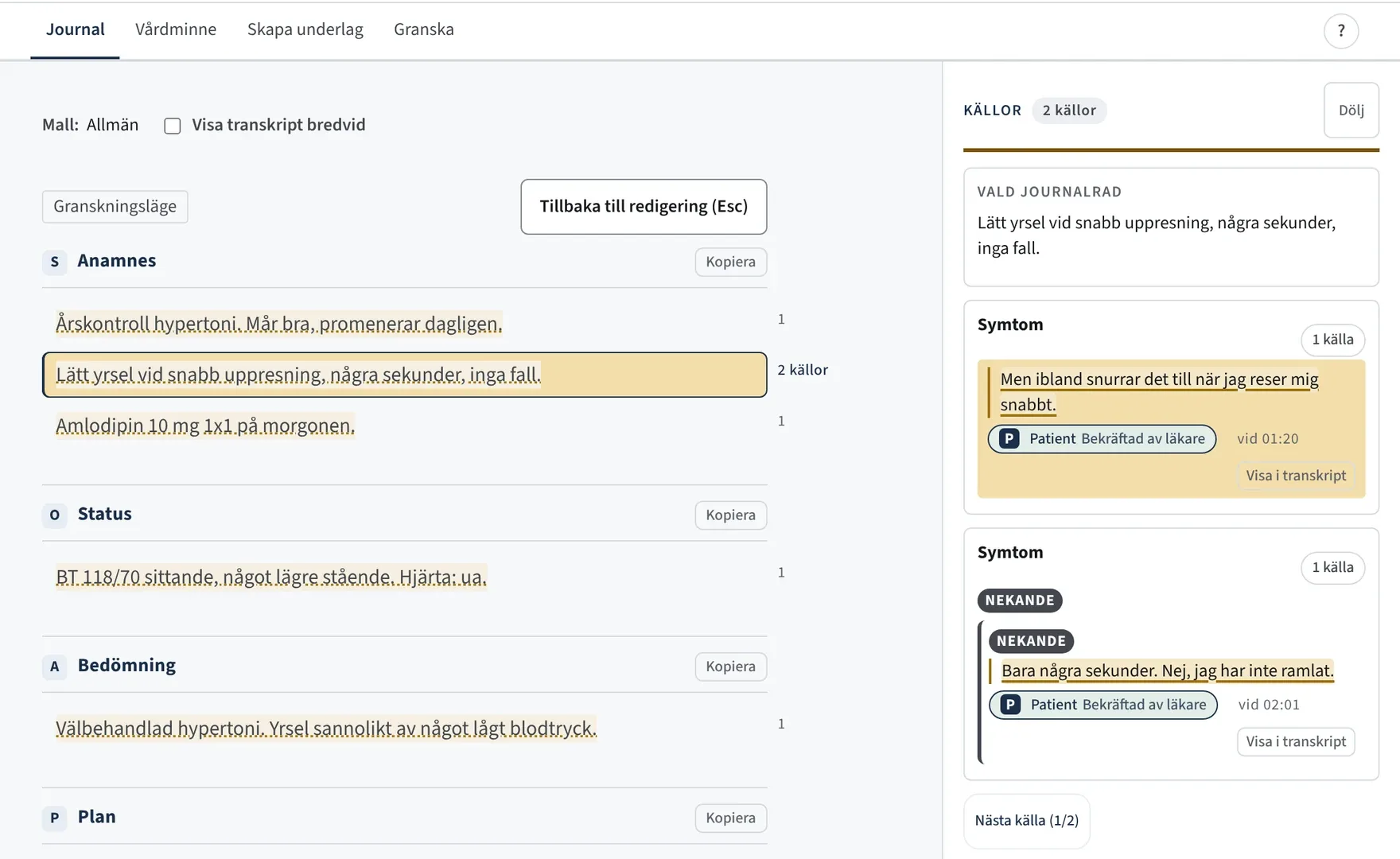Go to the Granska tab
The image size is (1400, 859).
(x=424, y=29)
